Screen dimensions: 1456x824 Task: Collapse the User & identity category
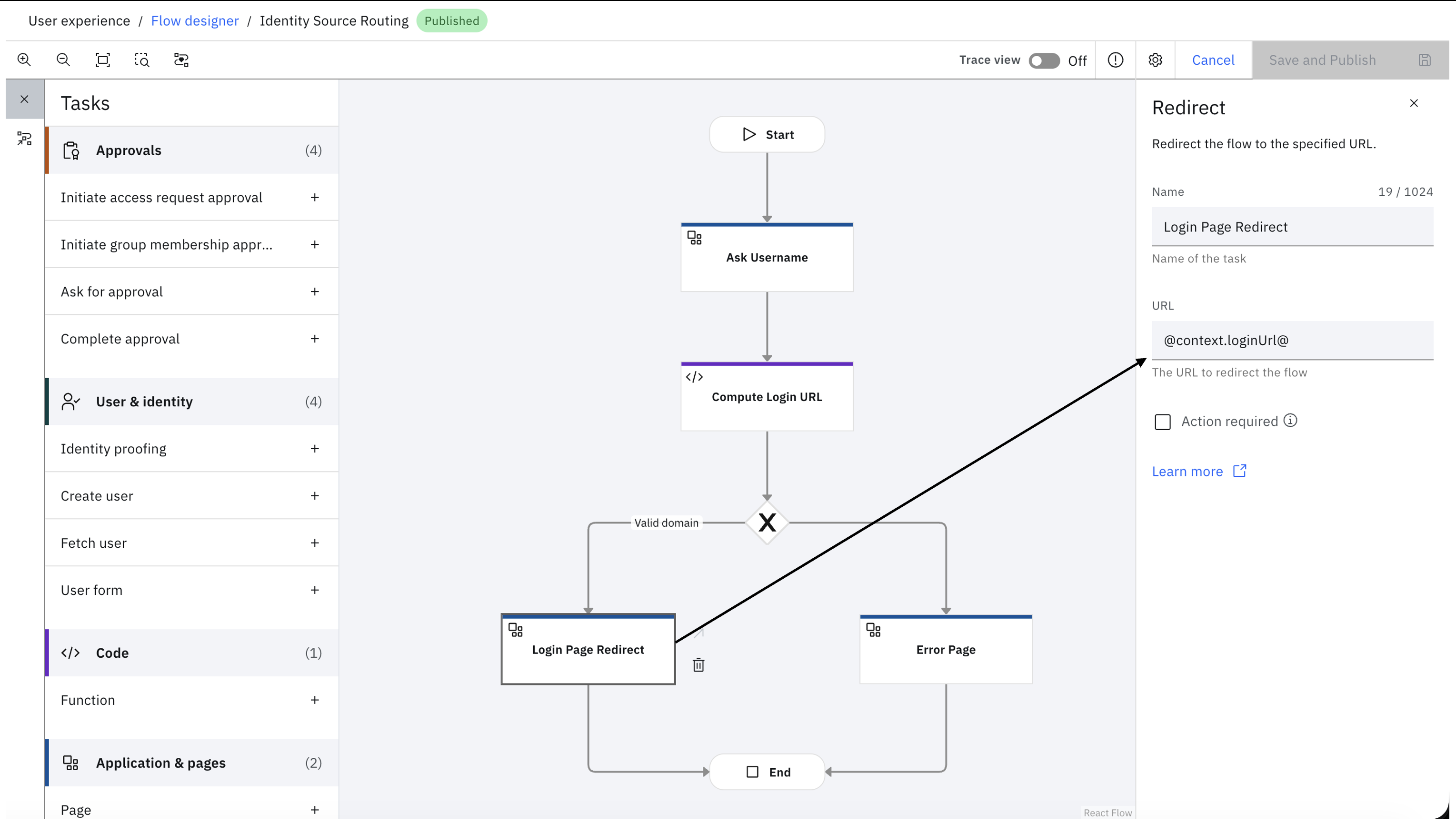click(191, 401)
